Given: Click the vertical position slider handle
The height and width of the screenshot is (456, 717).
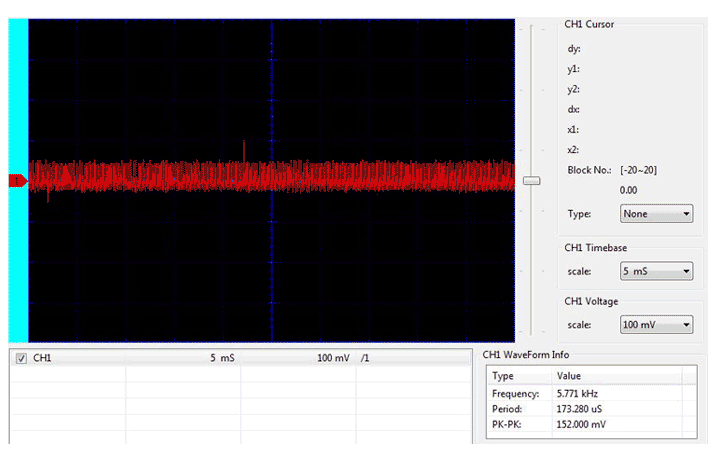Looking at the screenshot, I should [x=532, y=181].
